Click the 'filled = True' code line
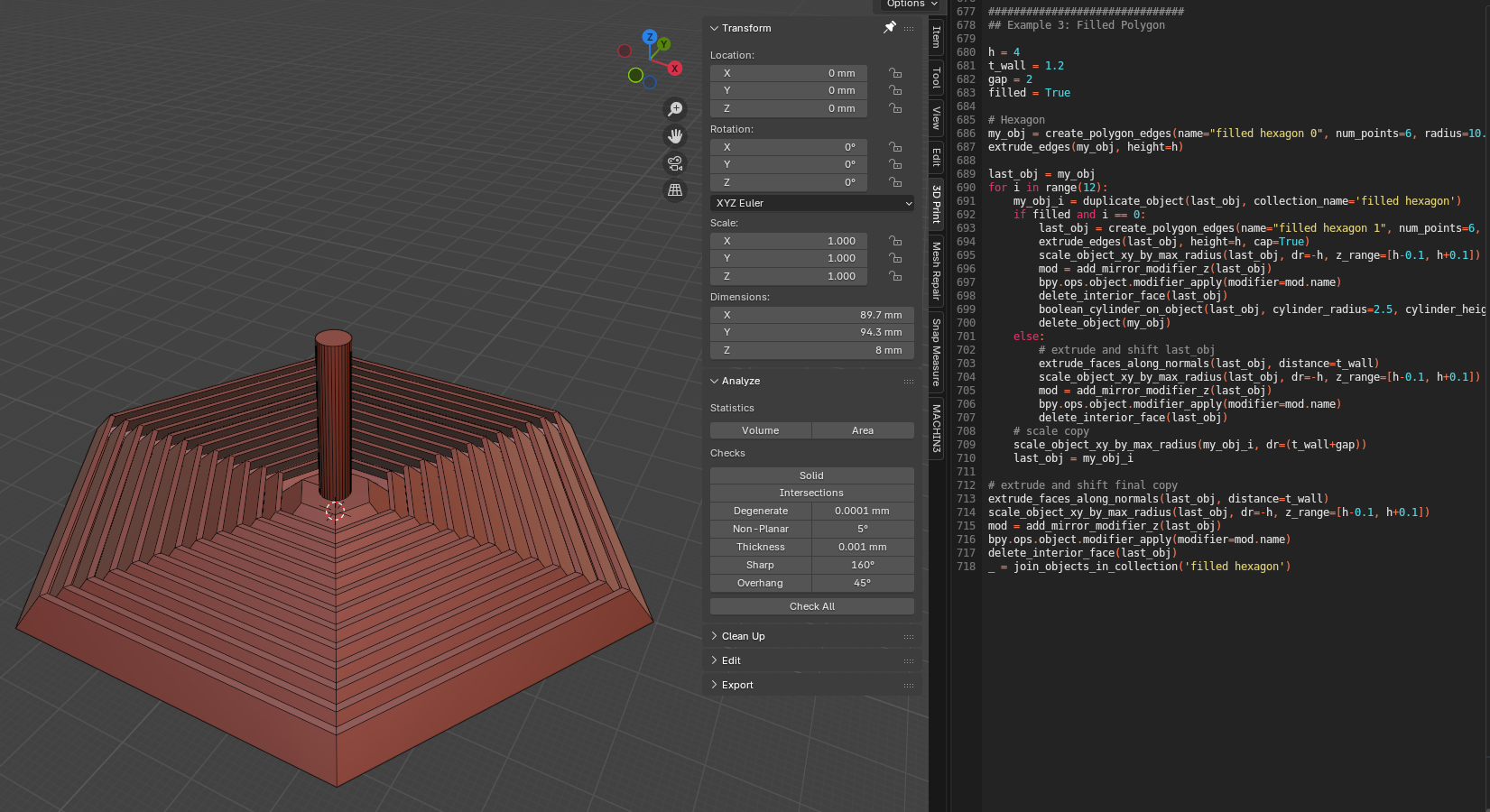 (1029, 93)
